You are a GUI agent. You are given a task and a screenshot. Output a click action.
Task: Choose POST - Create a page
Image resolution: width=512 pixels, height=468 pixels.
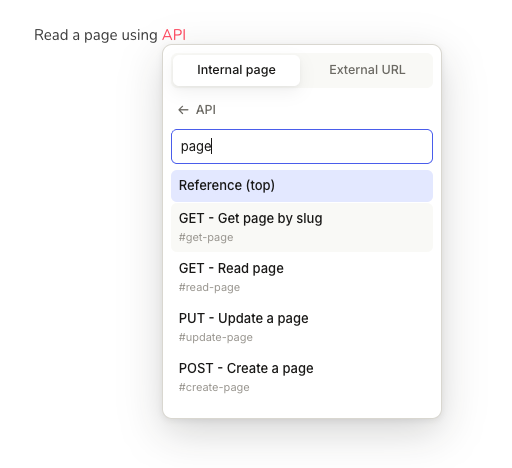(302, 377)
